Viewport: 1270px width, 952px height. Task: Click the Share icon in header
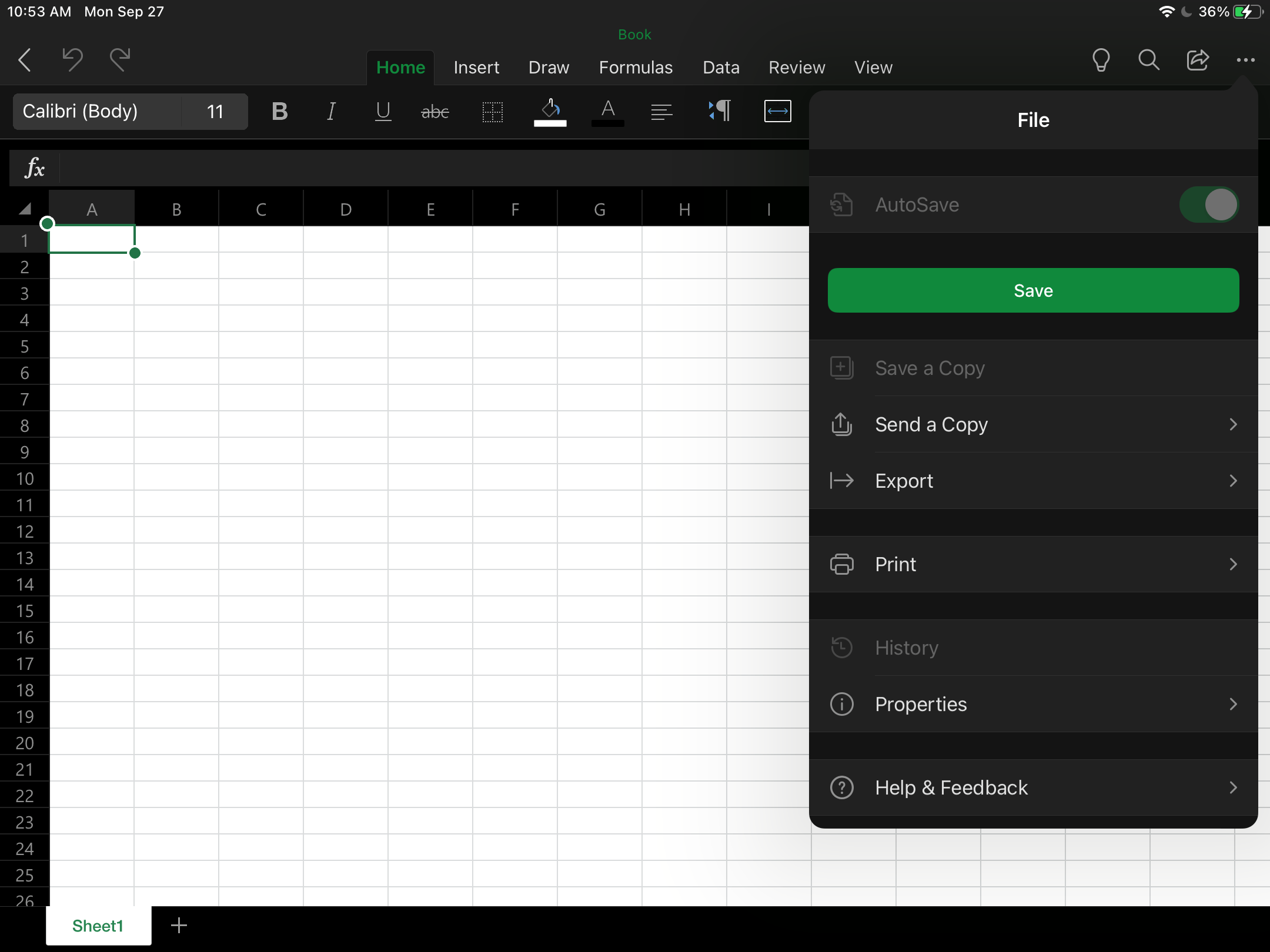tap(1197, 59)
